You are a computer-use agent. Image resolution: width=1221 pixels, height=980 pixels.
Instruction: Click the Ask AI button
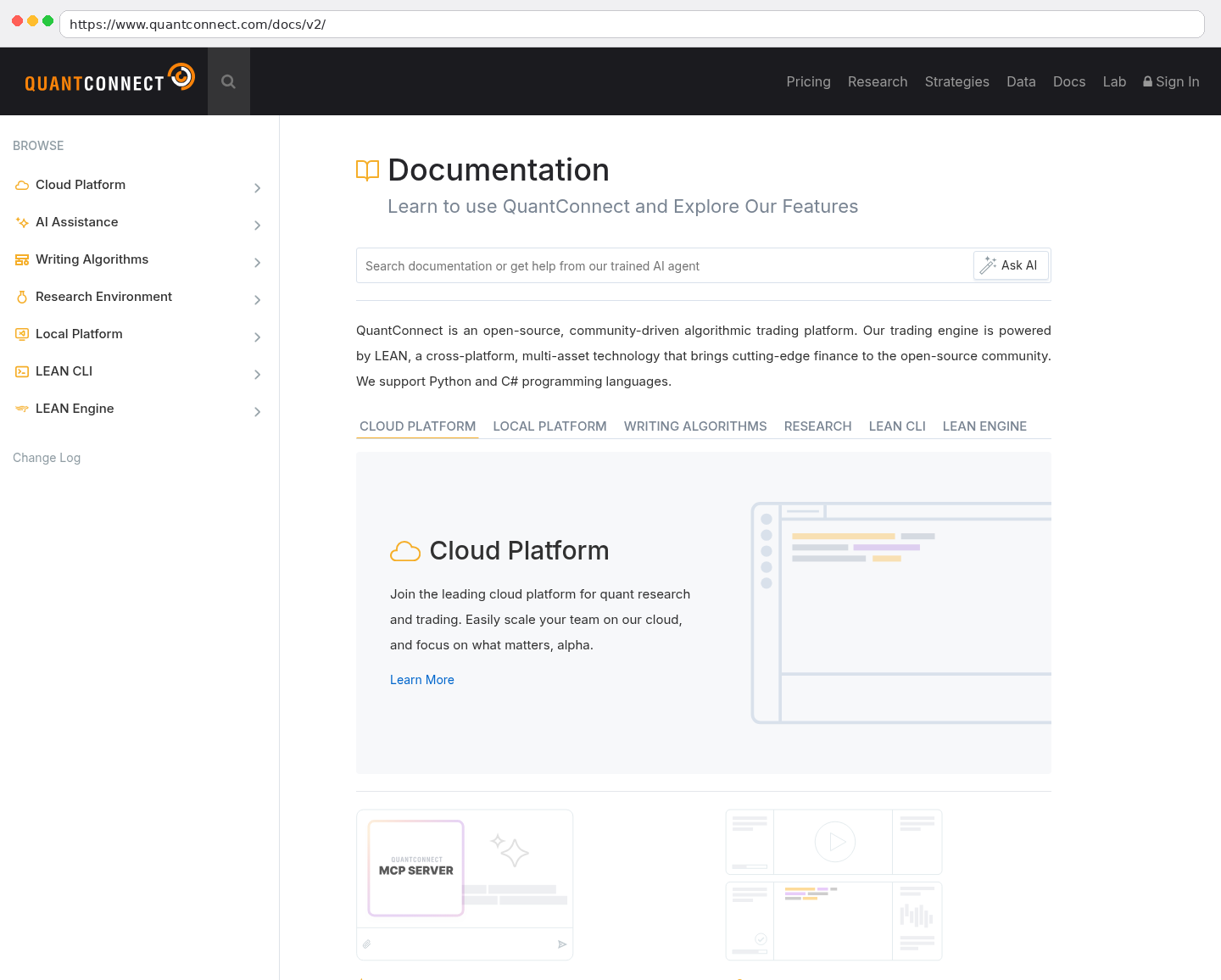tap(1011, 265)
